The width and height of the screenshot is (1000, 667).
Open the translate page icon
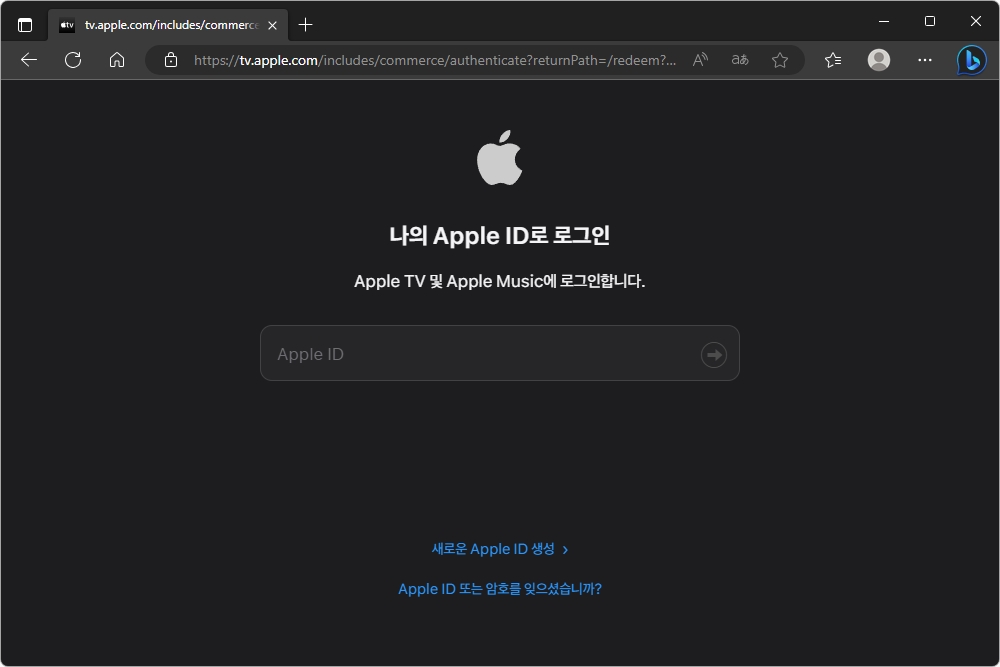coord(740,60)
